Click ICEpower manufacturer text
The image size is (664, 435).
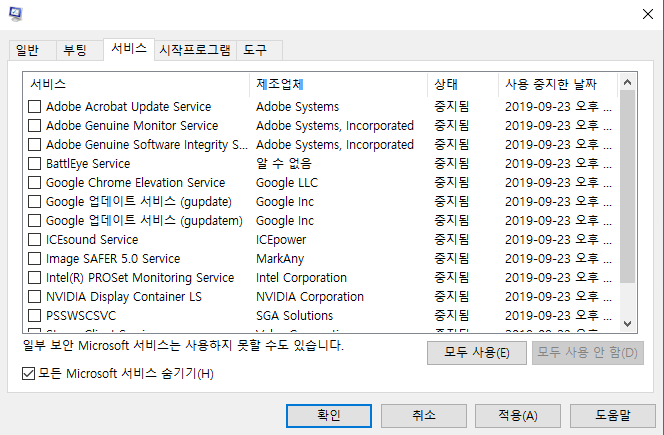(281, 240)
